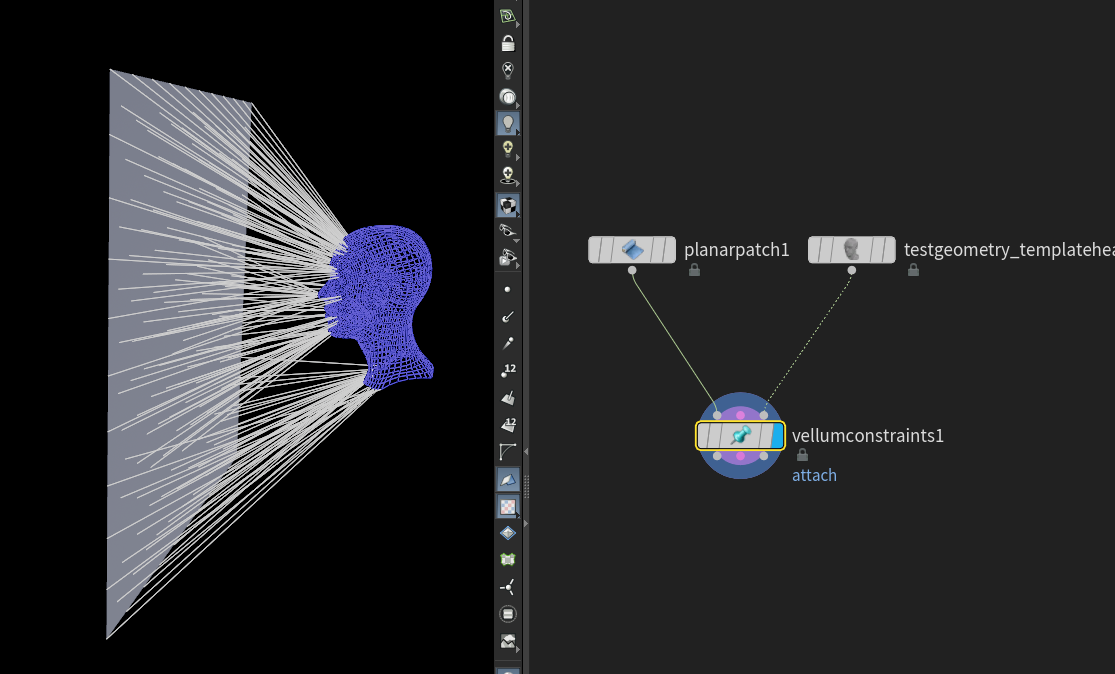Toggle the display points dot icon

click(507, 289)
